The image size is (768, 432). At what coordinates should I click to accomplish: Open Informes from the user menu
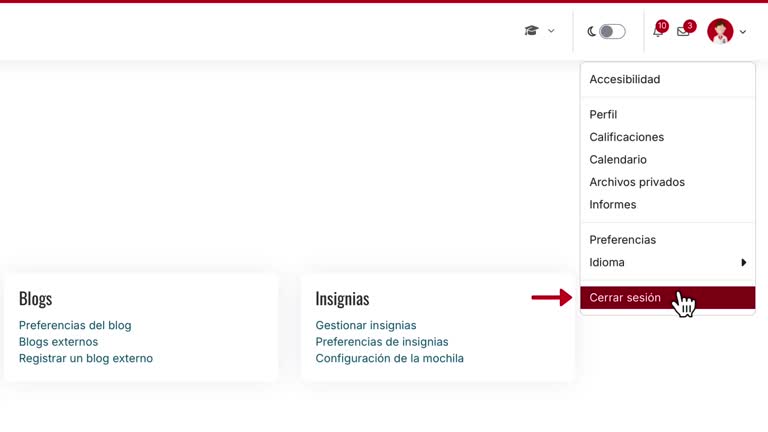[612, 205]
